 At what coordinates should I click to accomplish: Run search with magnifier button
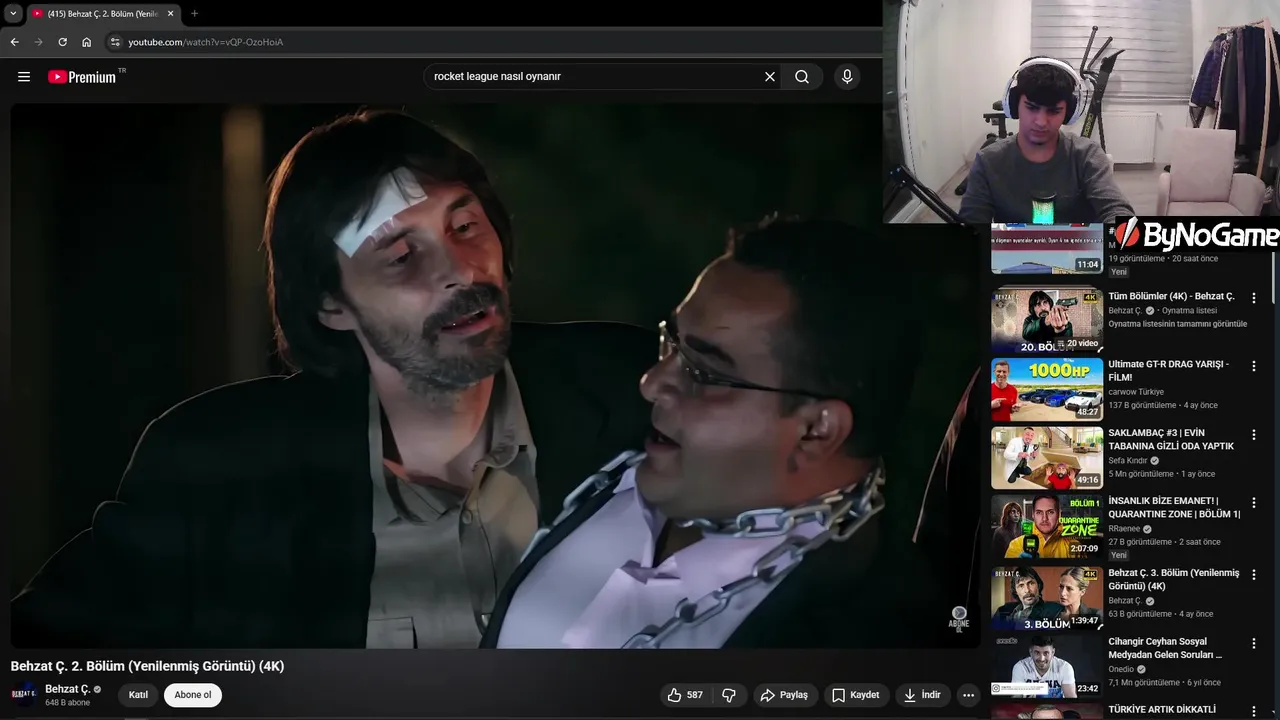pos(802,77)
